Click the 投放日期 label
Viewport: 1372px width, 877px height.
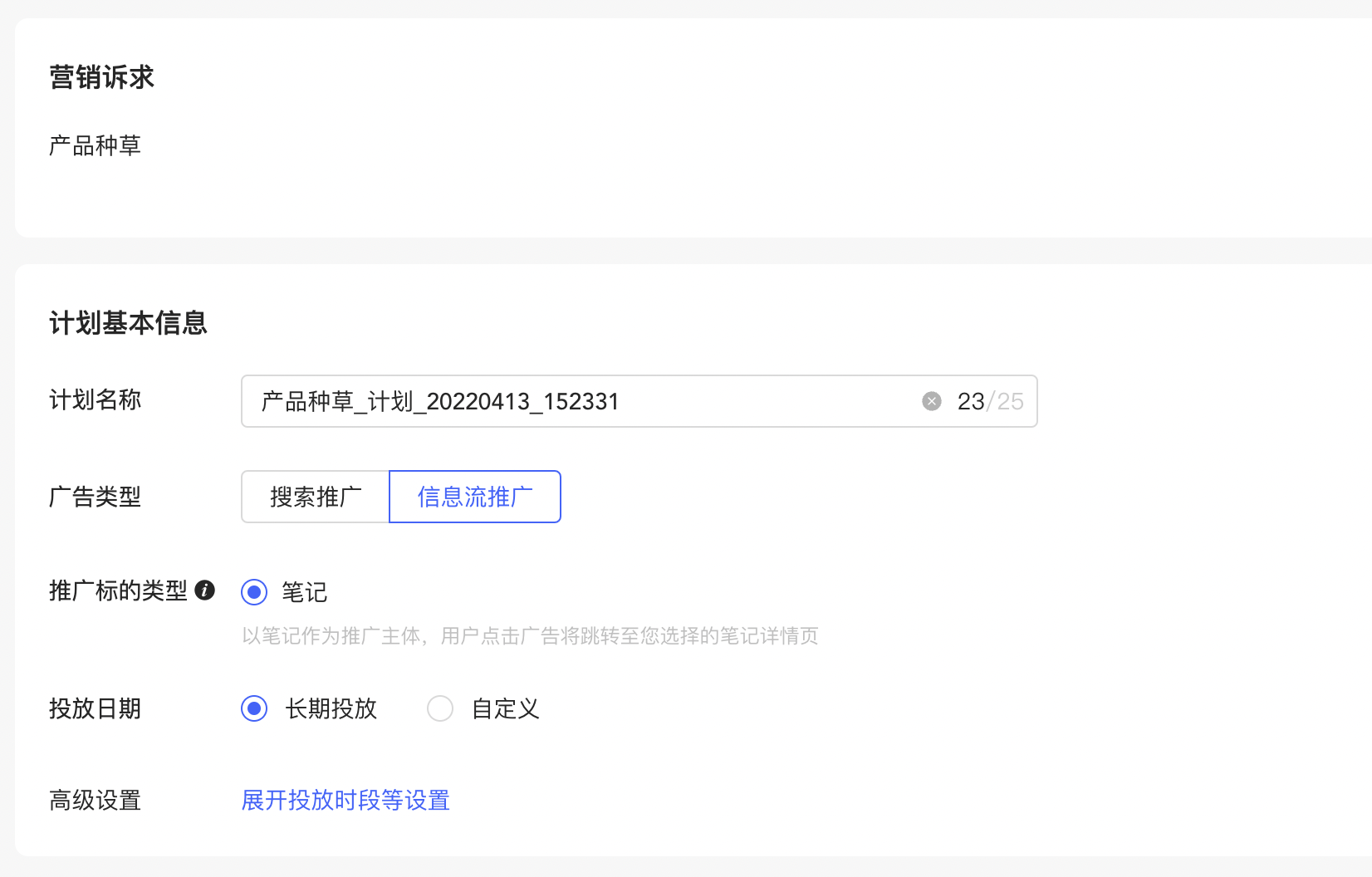pyautogui.click(x=95, y=708)
